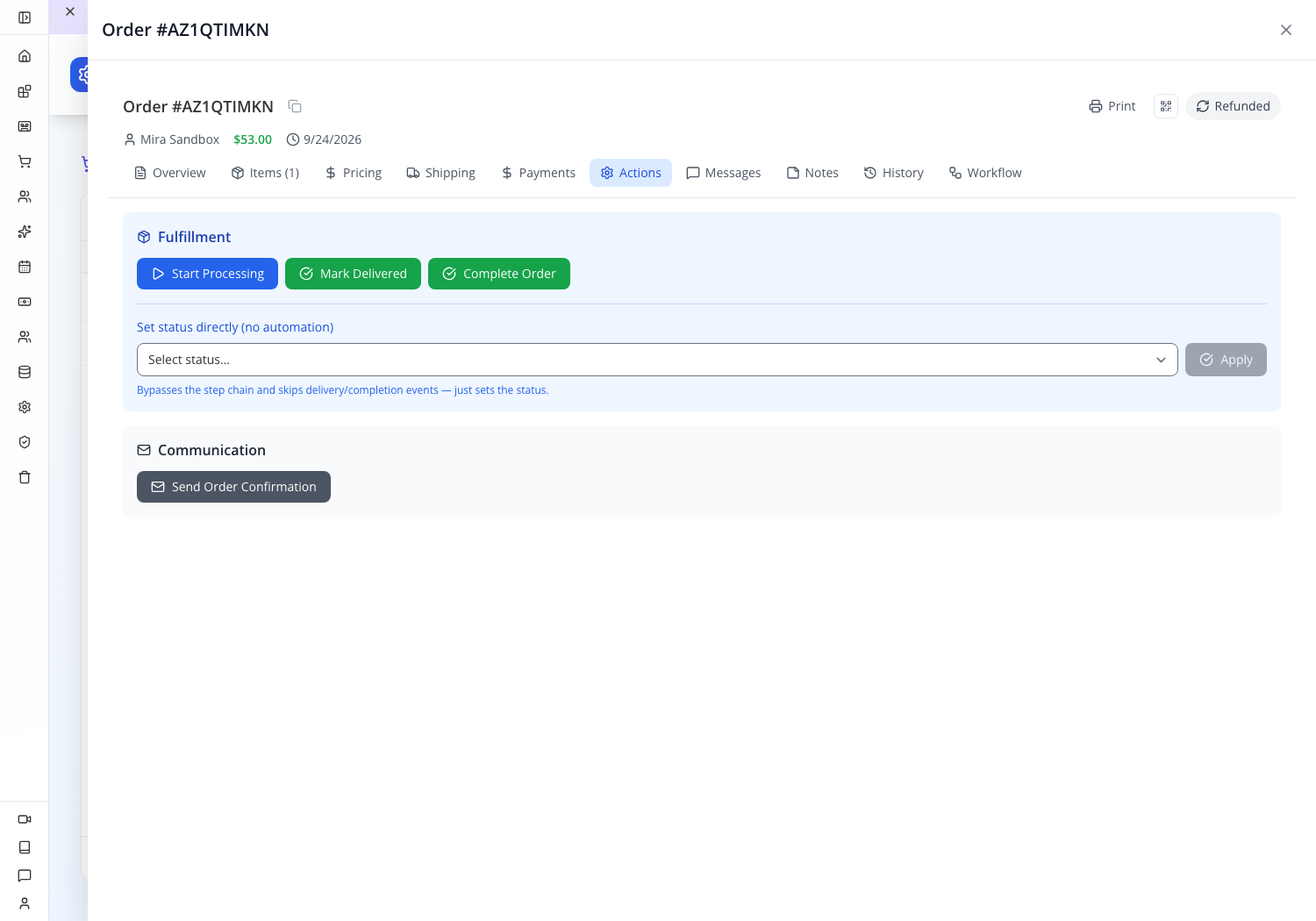Image resolution: width=1316 pixels, height=921 pixels.
Task: Click the 'Set status directly (no automation)' label
Action: 235,327
